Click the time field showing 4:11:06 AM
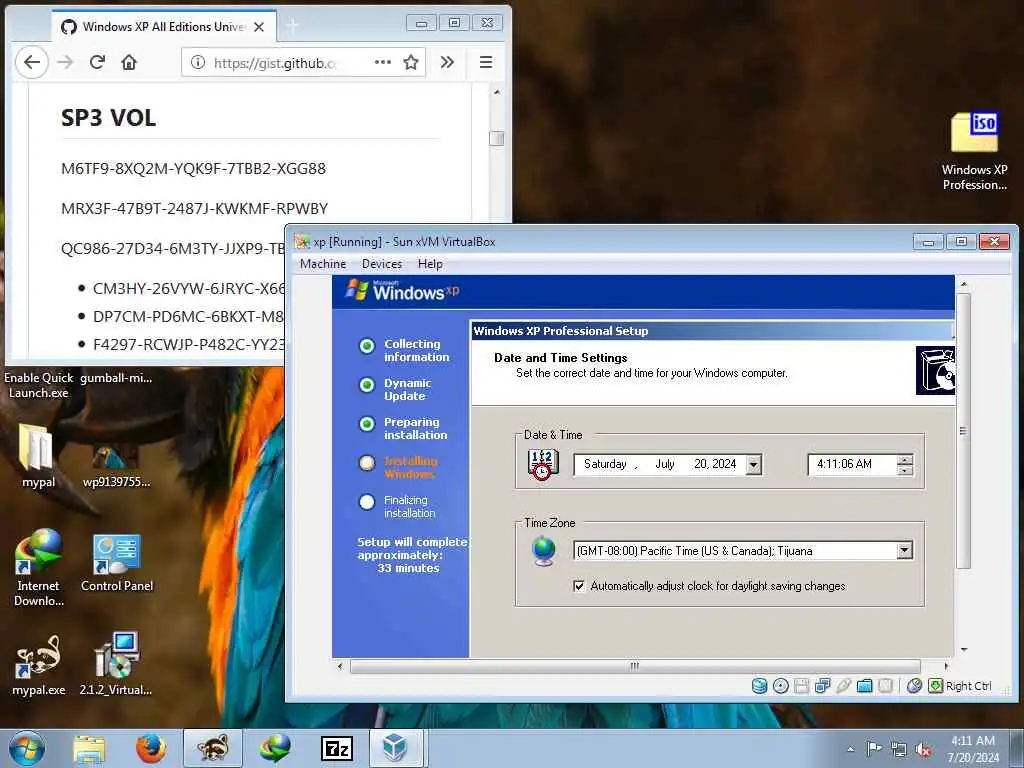 tap(852, 464)
